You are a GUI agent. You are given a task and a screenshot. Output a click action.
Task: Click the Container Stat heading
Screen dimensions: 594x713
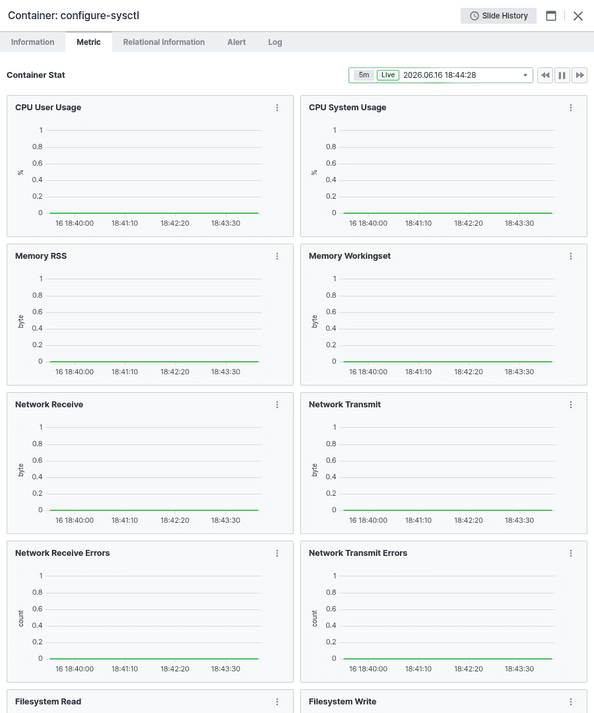tap(36, 75)
